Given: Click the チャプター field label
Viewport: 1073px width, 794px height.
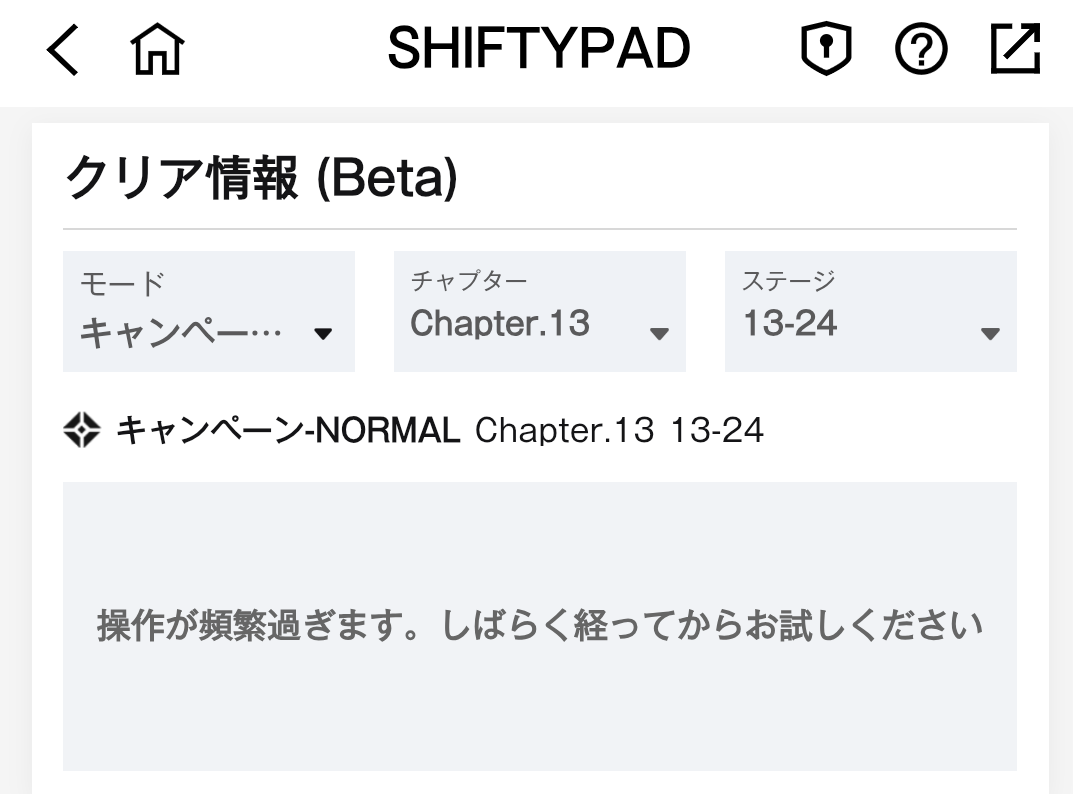Looking at the screenshot, I should coord(469,281).
